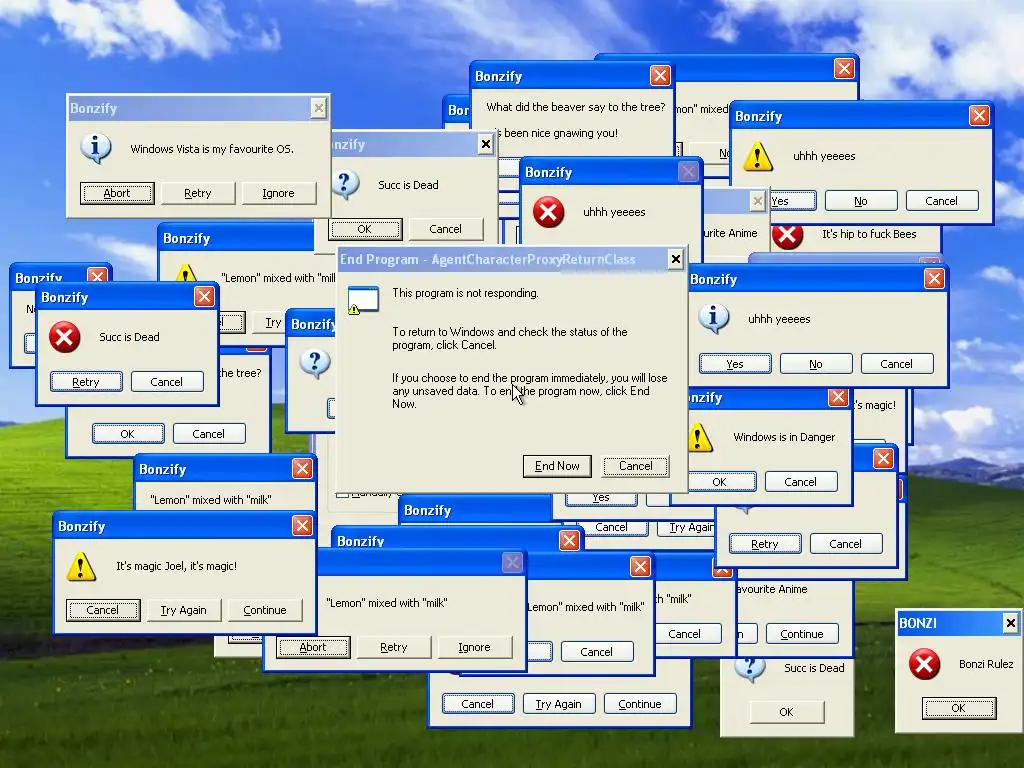Click question icon in Succ is Dead OK/Cancel dialog
Image resolution: width=1024 pixels, height=768 pixels.
(345, 185)
